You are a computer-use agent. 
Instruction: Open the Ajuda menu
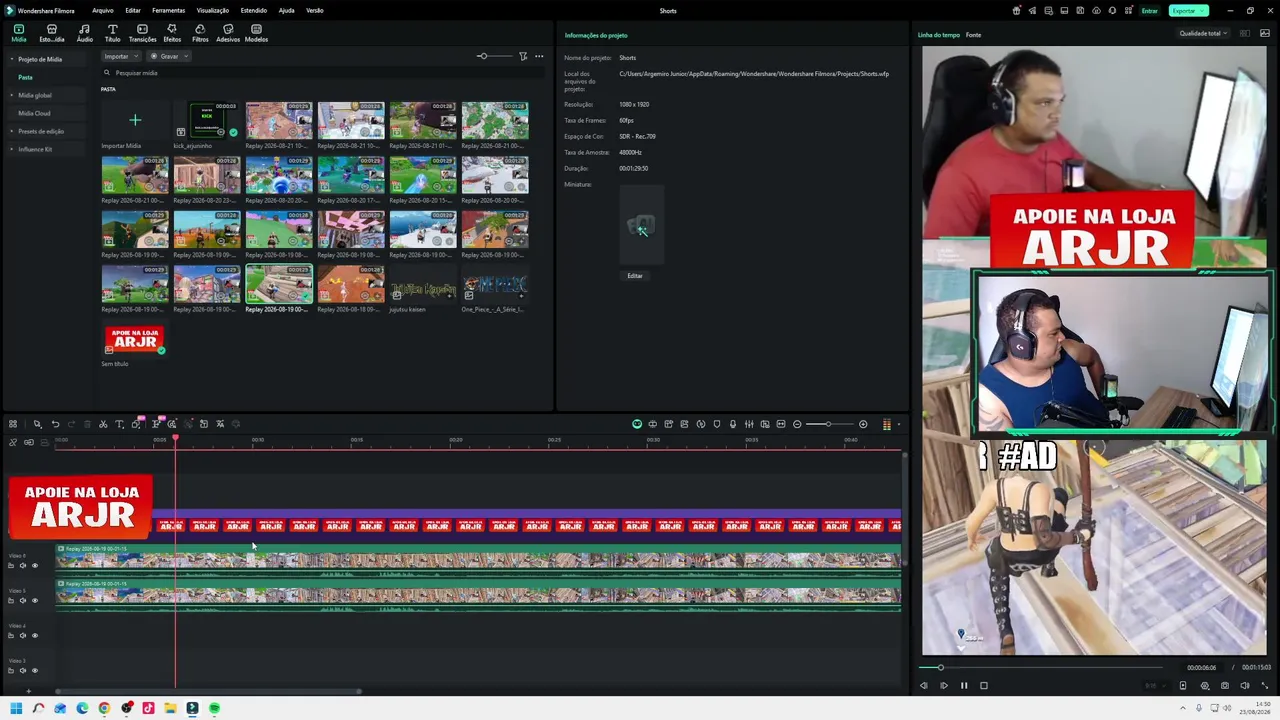[286, 11]
